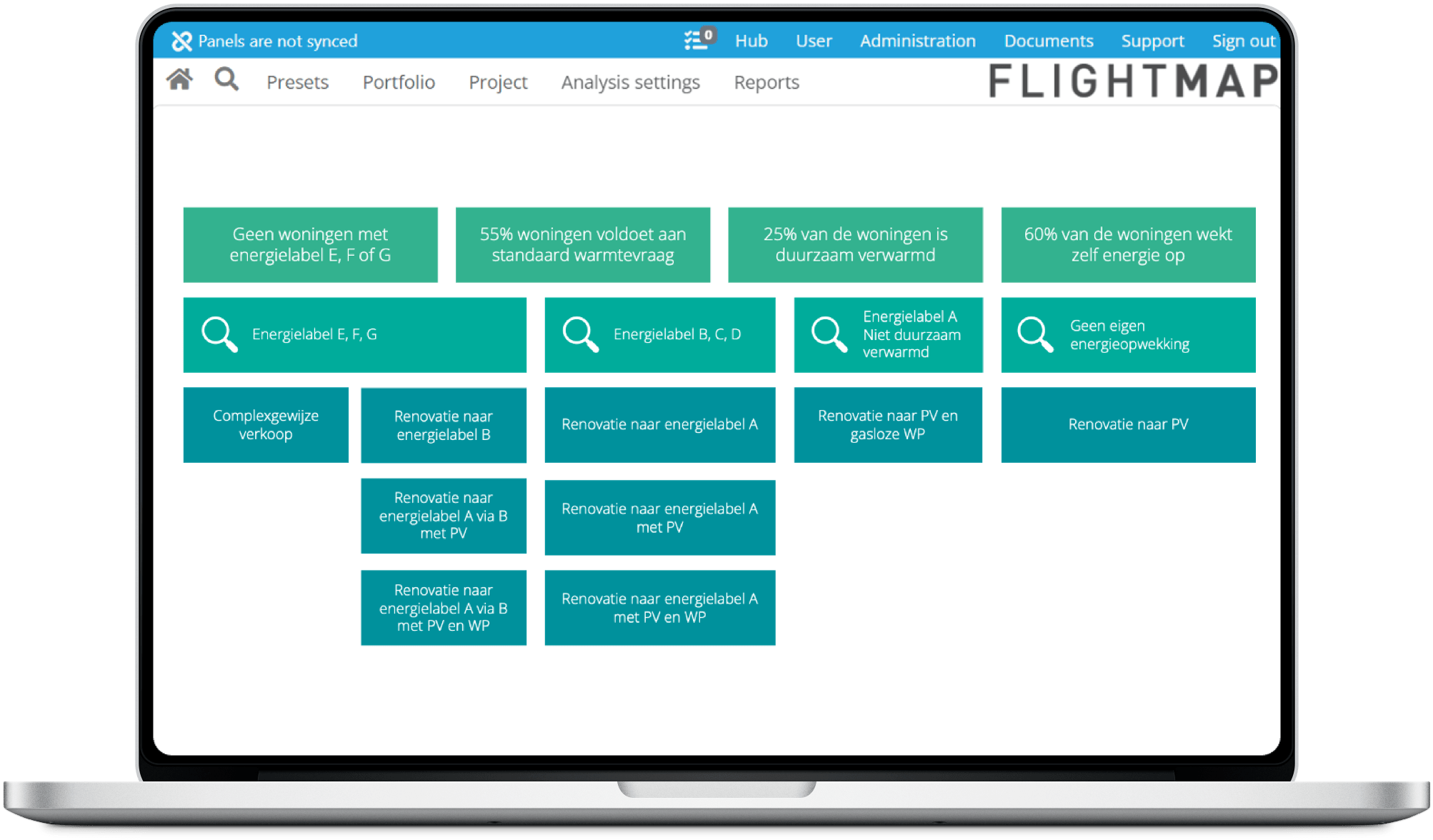Select the magnifier in the 'Energielabel B, C, D' tile

580,334
